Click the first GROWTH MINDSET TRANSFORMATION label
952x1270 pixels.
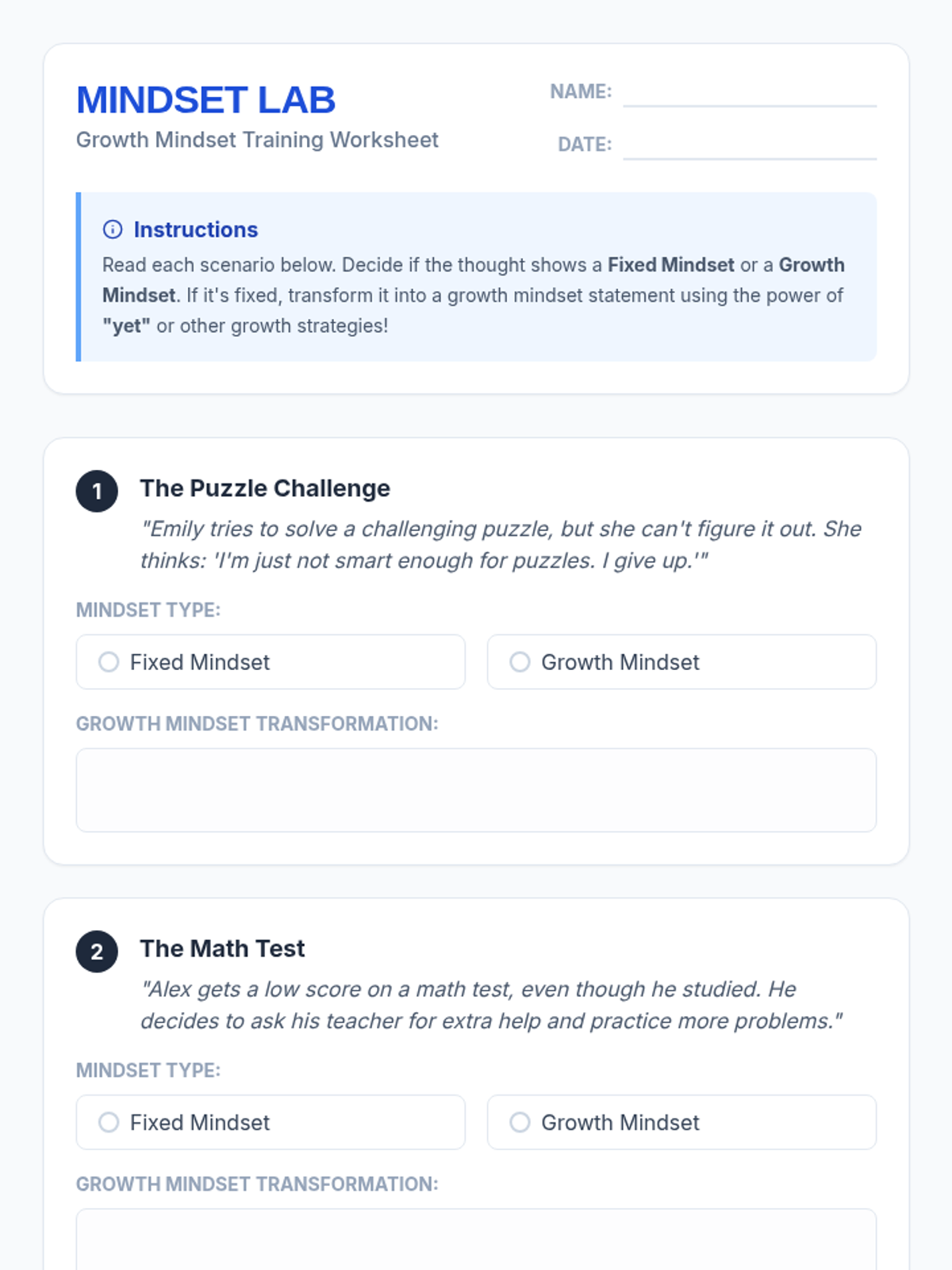(x=257, y=724)
